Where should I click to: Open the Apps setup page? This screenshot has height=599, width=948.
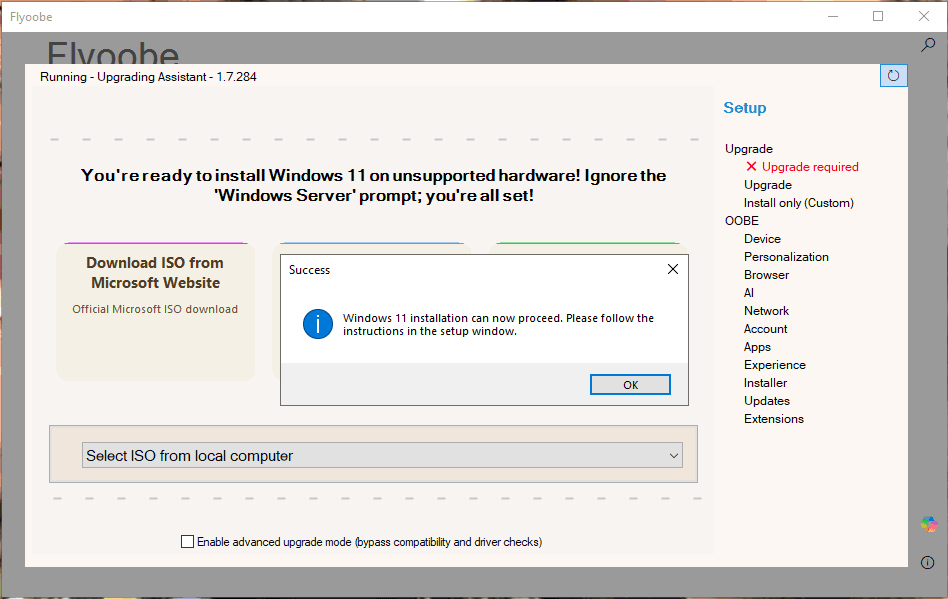tap(757, 347)
